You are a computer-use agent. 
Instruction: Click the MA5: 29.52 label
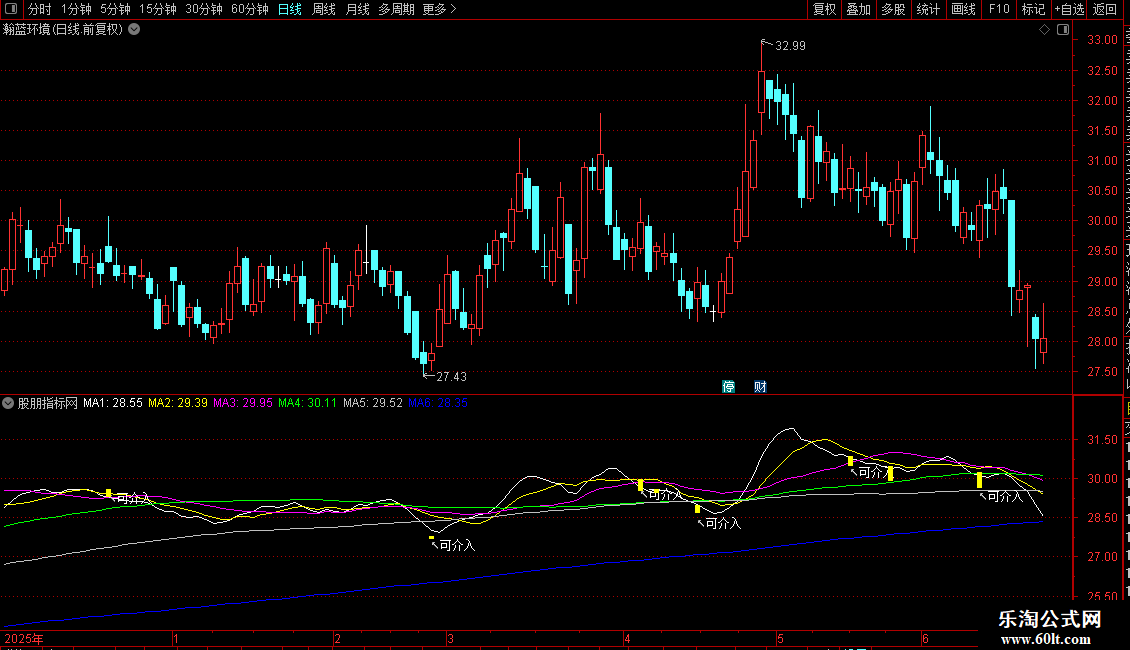coord(373,403)
